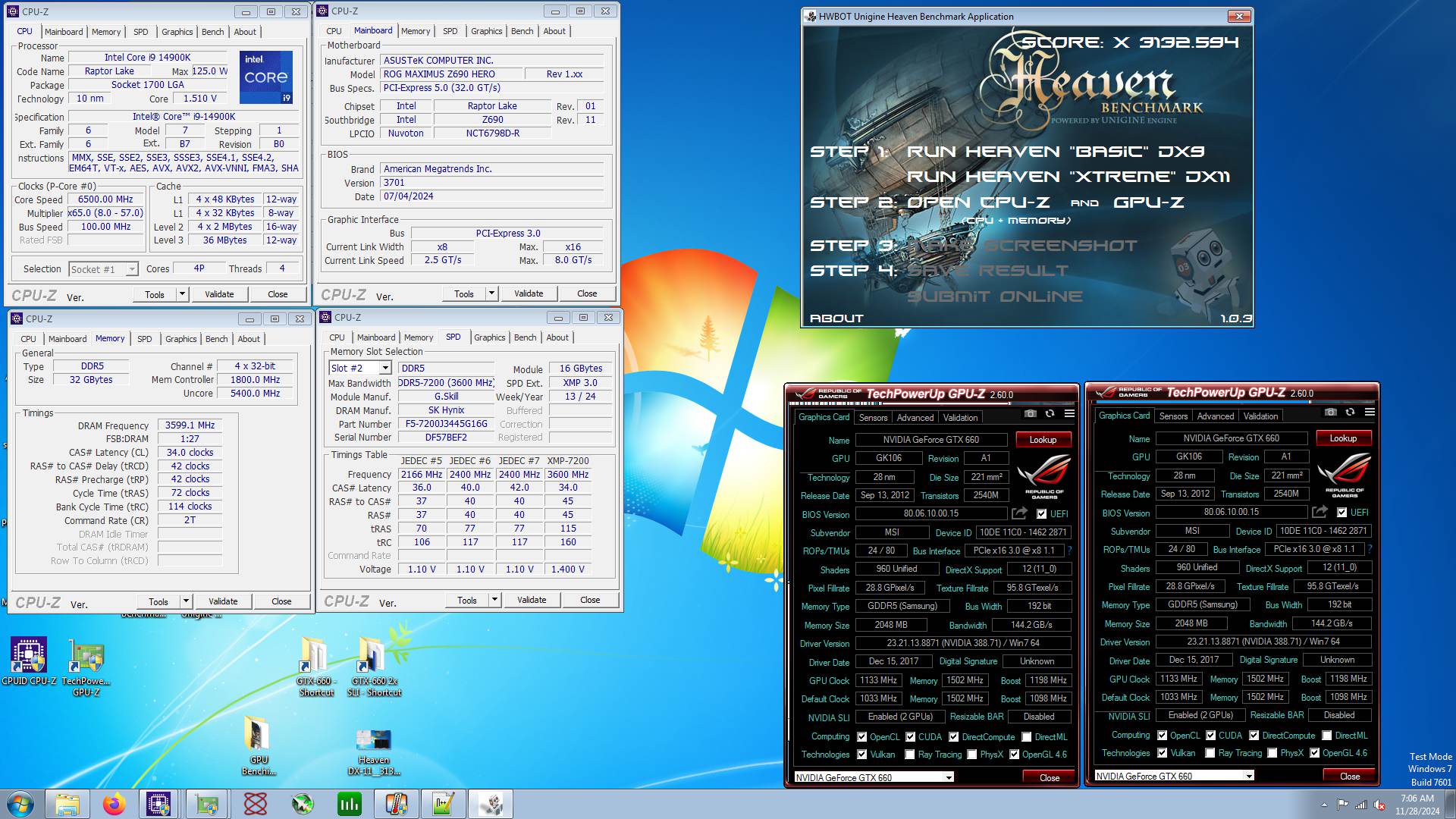Open File Explorer from taskbar

tap(67, 804)
